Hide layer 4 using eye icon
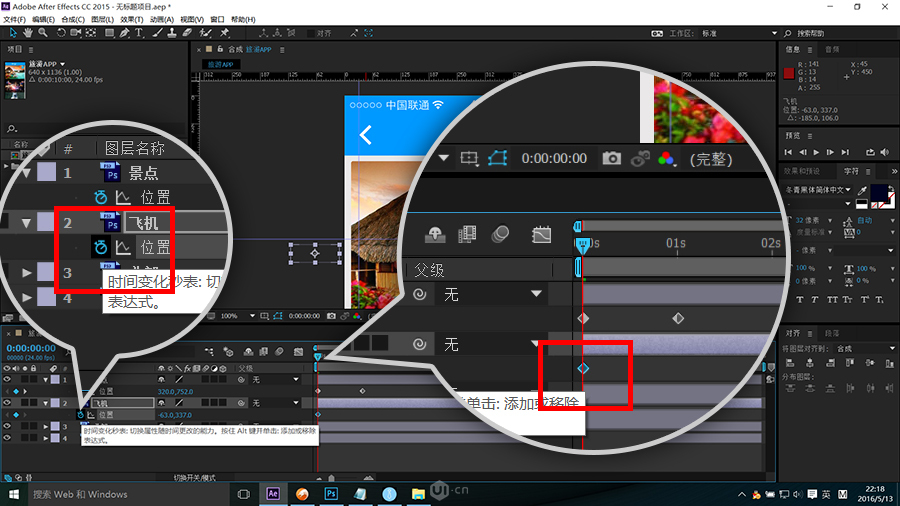Screen dimensions: 900x506 point(7,436)
